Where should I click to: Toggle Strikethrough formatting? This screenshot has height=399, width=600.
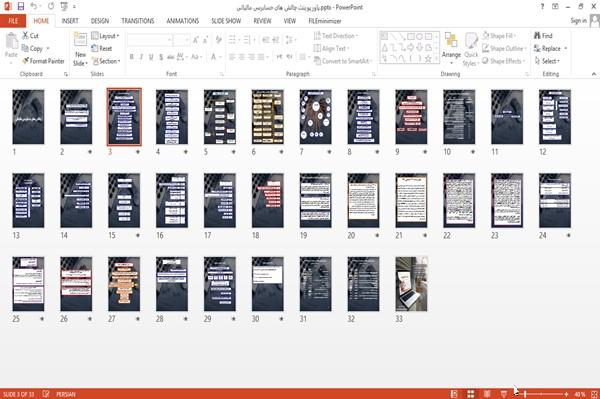[171, 57]
